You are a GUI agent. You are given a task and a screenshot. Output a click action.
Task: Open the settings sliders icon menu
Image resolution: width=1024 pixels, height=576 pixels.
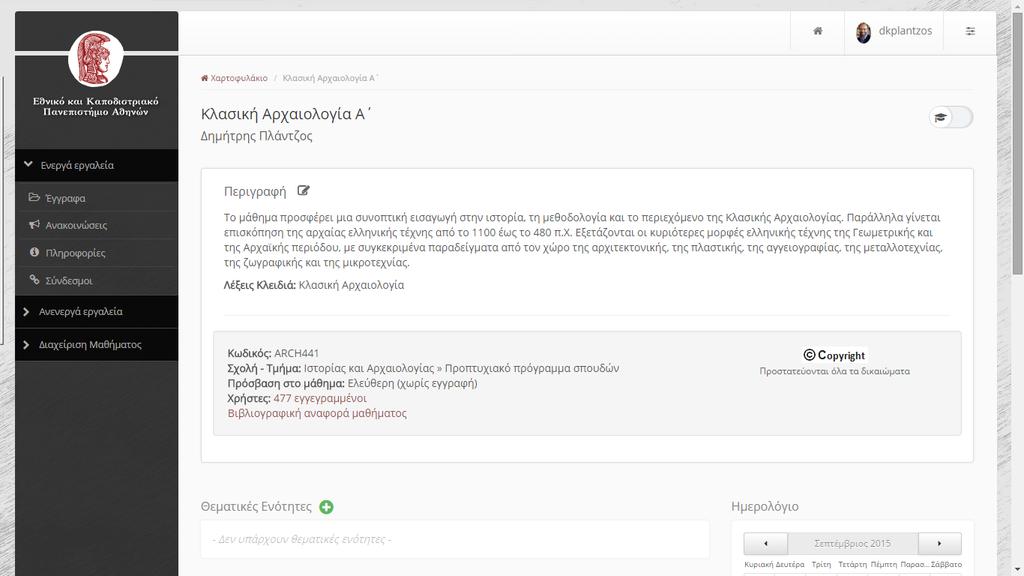[970, 31]
